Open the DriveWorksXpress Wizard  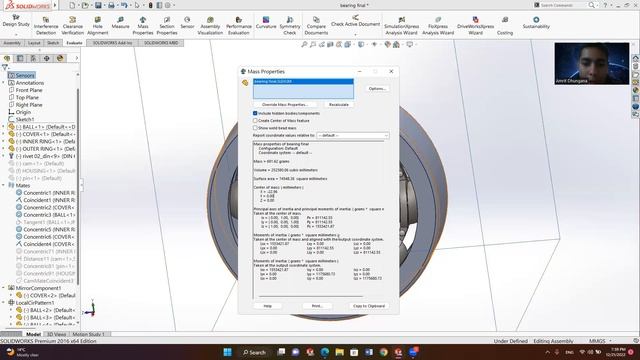click(476, 26)
